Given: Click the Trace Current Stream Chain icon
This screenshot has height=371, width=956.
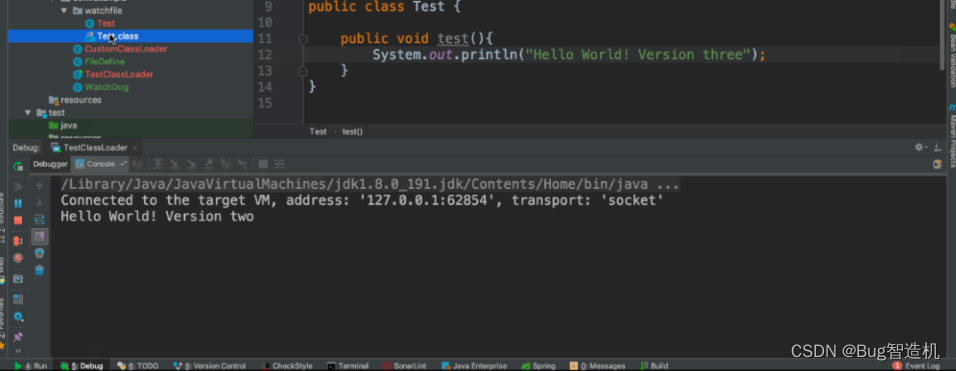Looking at the screenshot, I should click(x=280, y=164).
